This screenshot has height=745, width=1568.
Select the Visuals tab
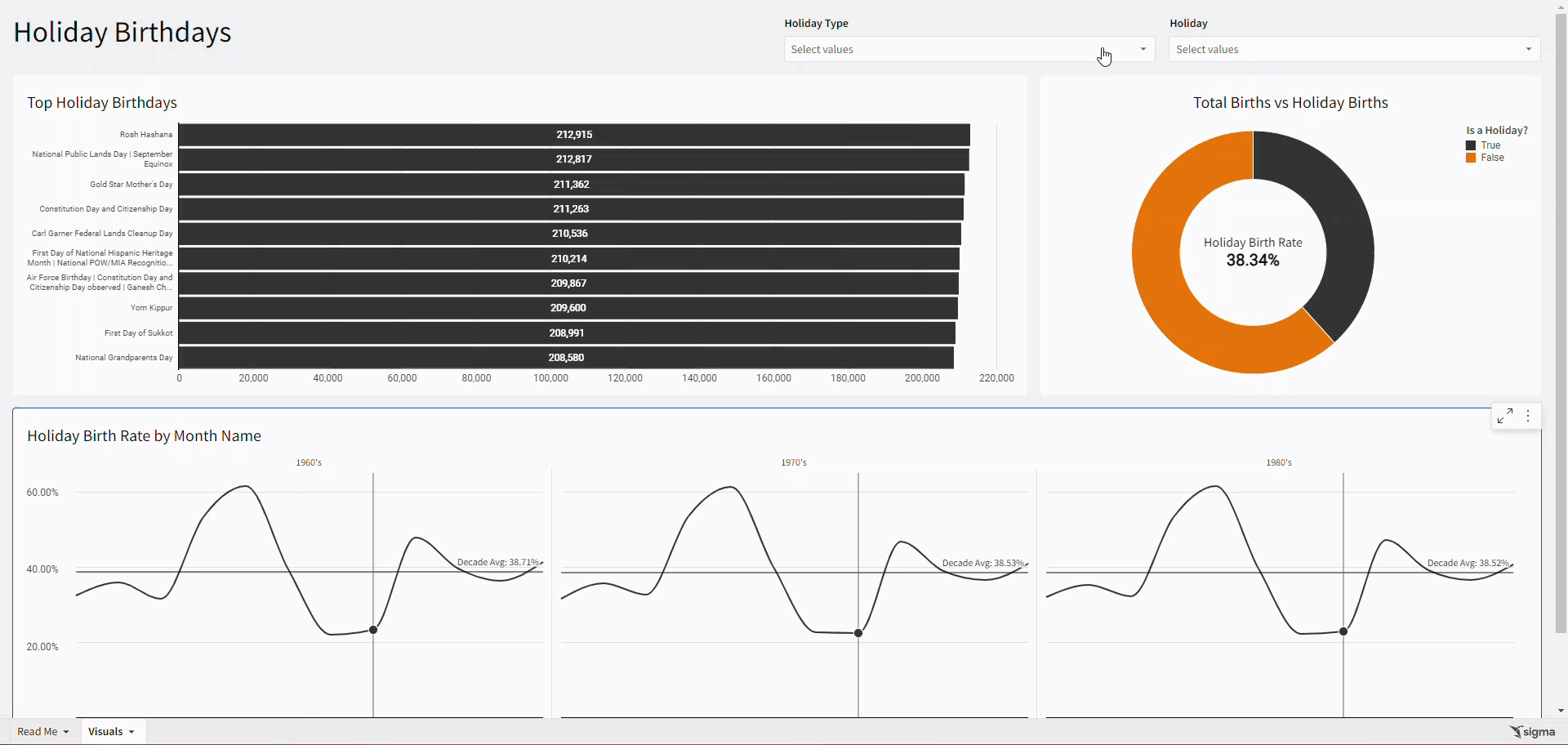tap(105, 732)
